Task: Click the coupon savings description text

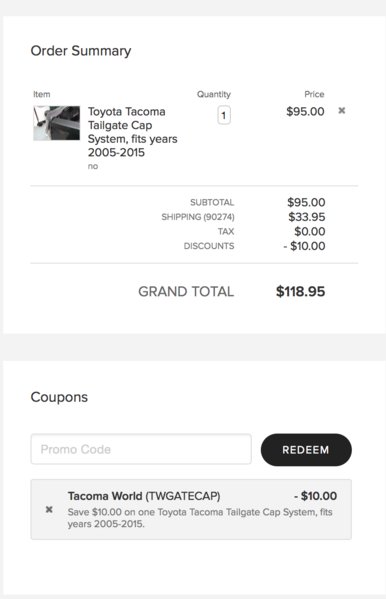Action: click(200, 518)
